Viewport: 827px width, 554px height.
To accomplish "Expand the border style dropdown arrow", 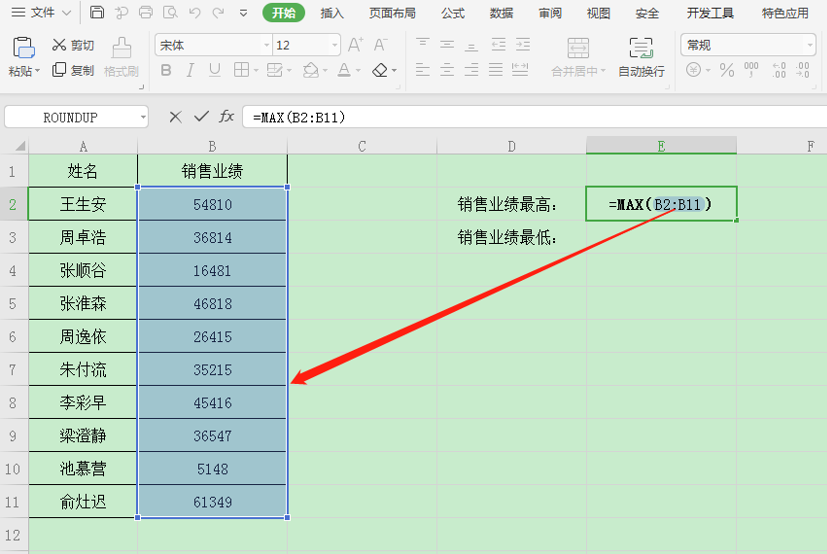I will pos(256,70).
